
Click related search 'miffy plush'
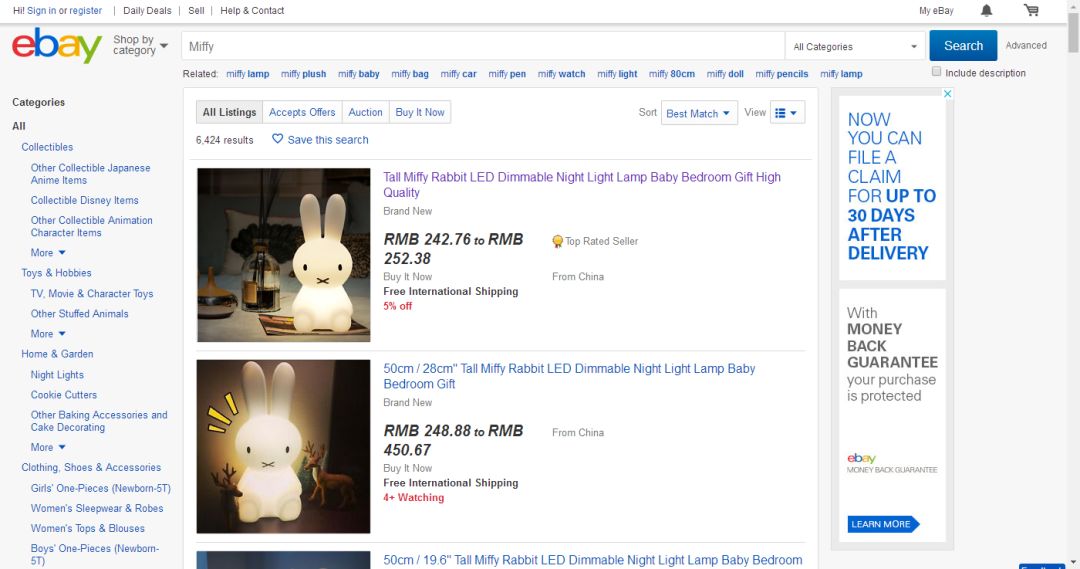coord(303,74)
